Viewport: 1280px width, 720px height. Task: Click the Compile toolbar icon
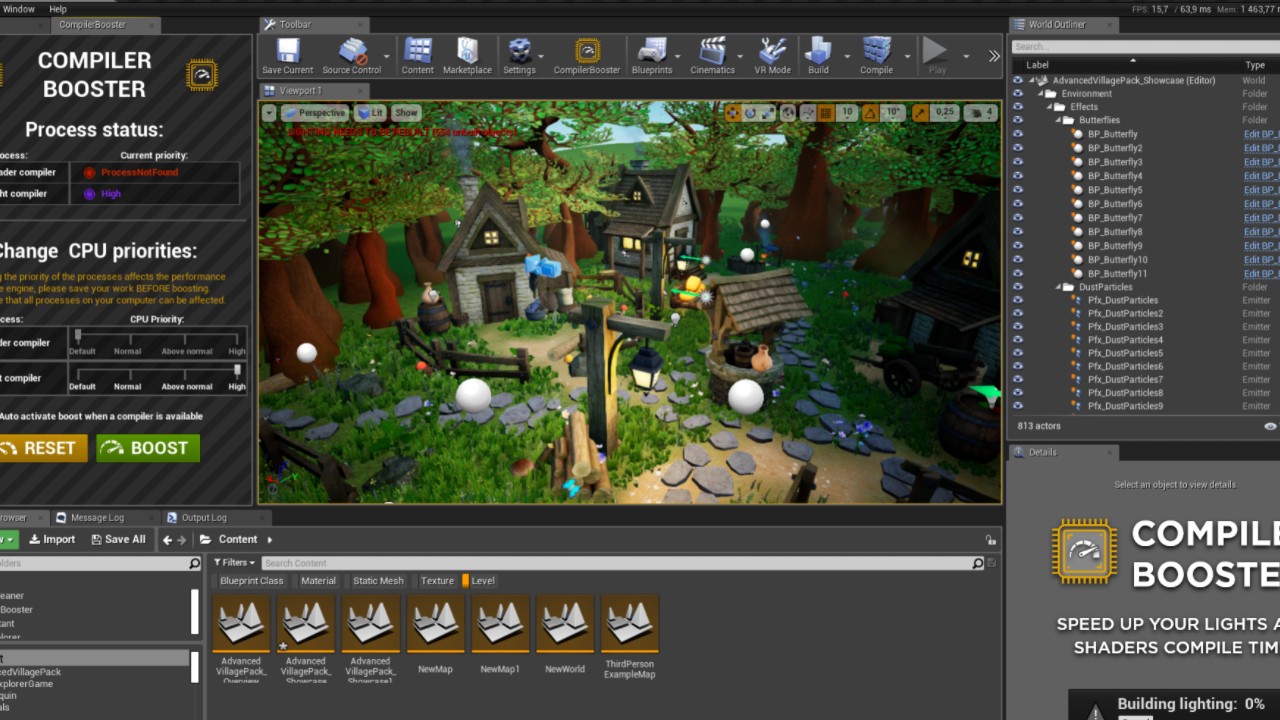click(x=876, y=55)
